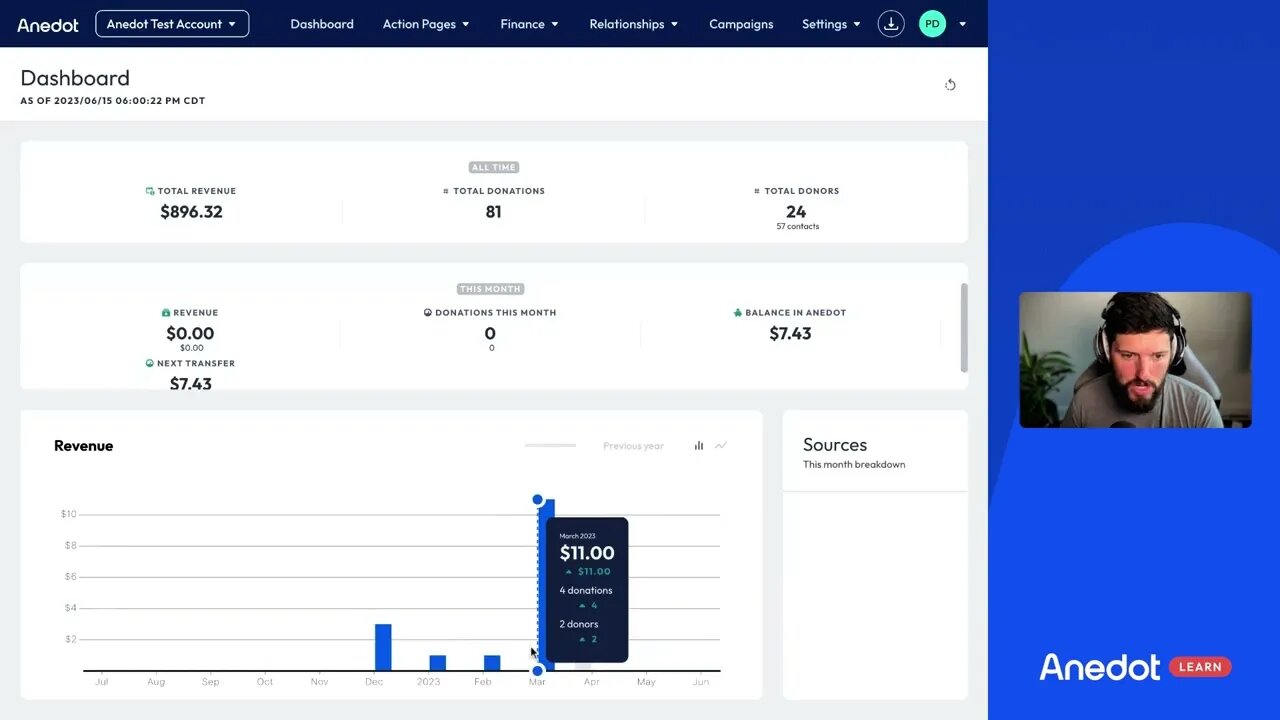
Task: Click the Balance in Anedot icon
Action: point(738,313)
